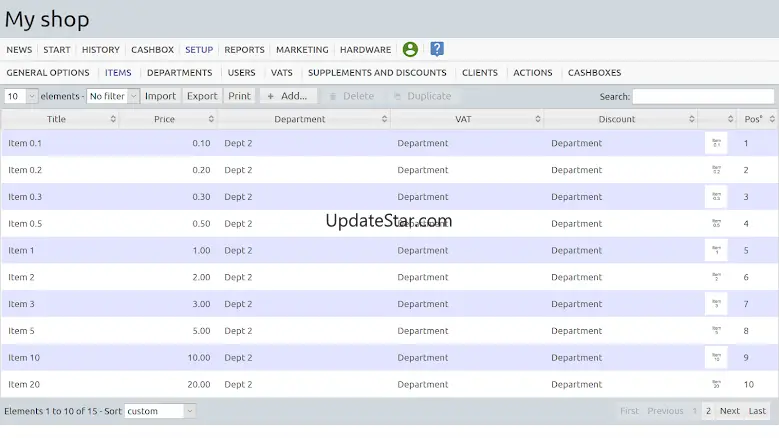Click the image thumbnail for Item 0.3
Viewport: 779px width, 438px height.
[x=716, y=197]
